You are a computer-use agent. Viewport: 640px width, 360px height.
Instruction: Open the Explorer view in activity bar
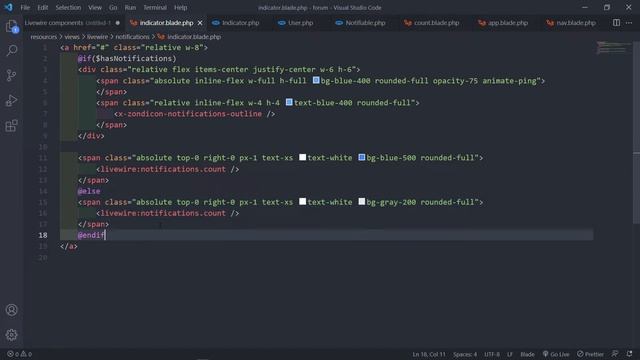pos(11,27)
